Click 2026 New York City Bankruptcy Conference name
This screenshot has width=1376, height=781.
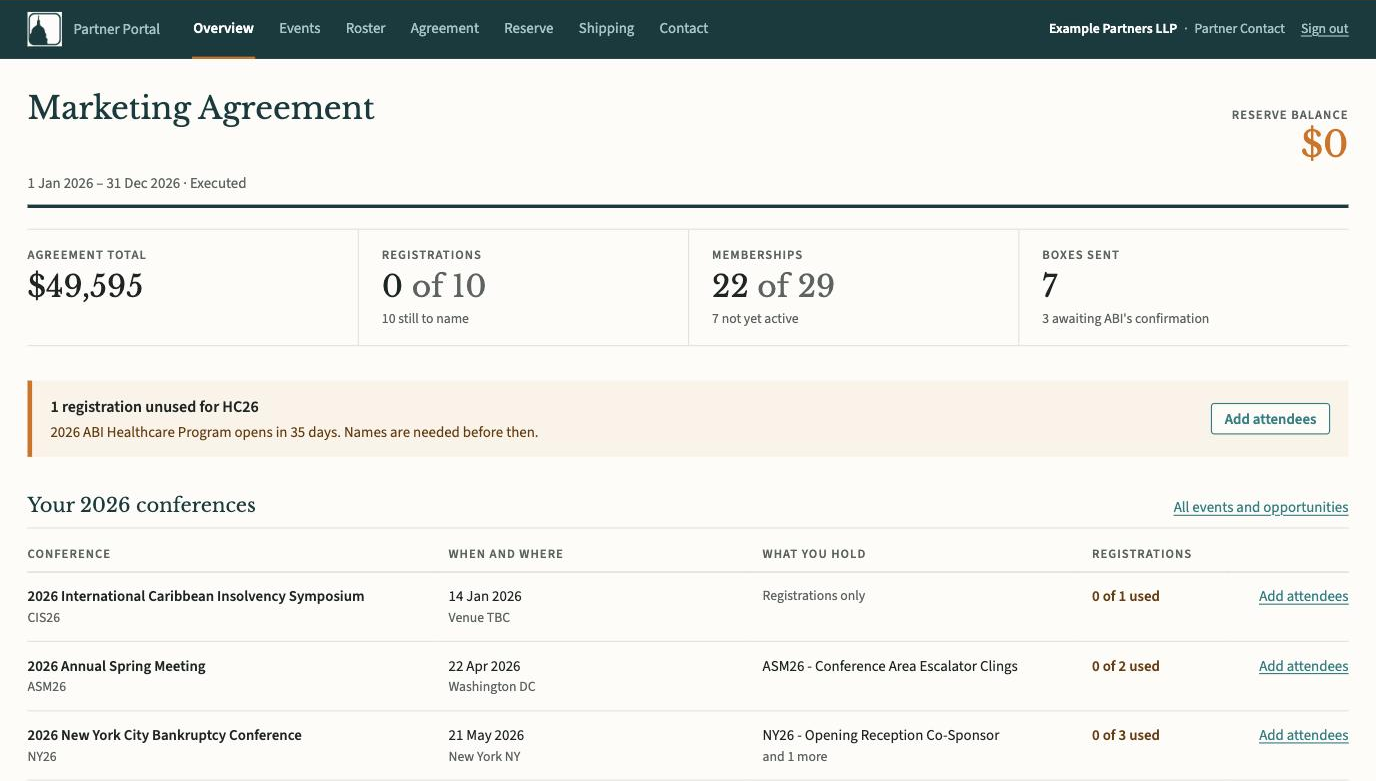click(x=164, y=735)
